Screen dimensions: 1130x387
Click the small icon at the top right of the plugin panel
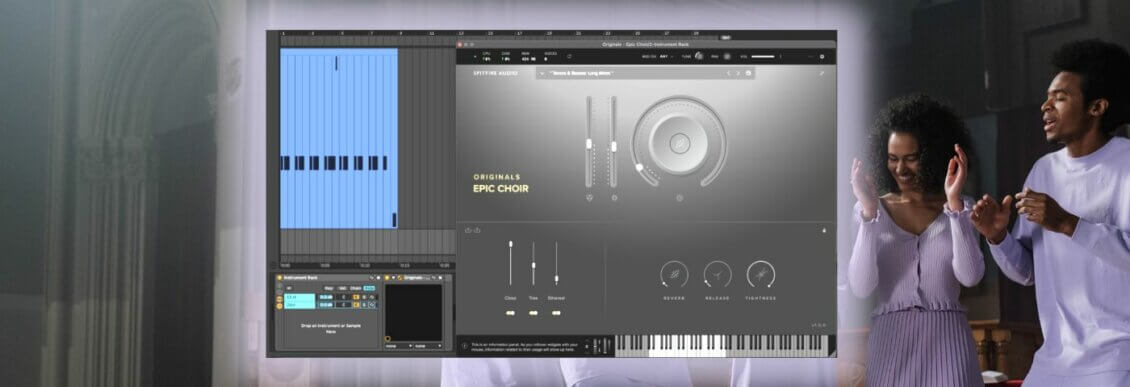point(822,73)
